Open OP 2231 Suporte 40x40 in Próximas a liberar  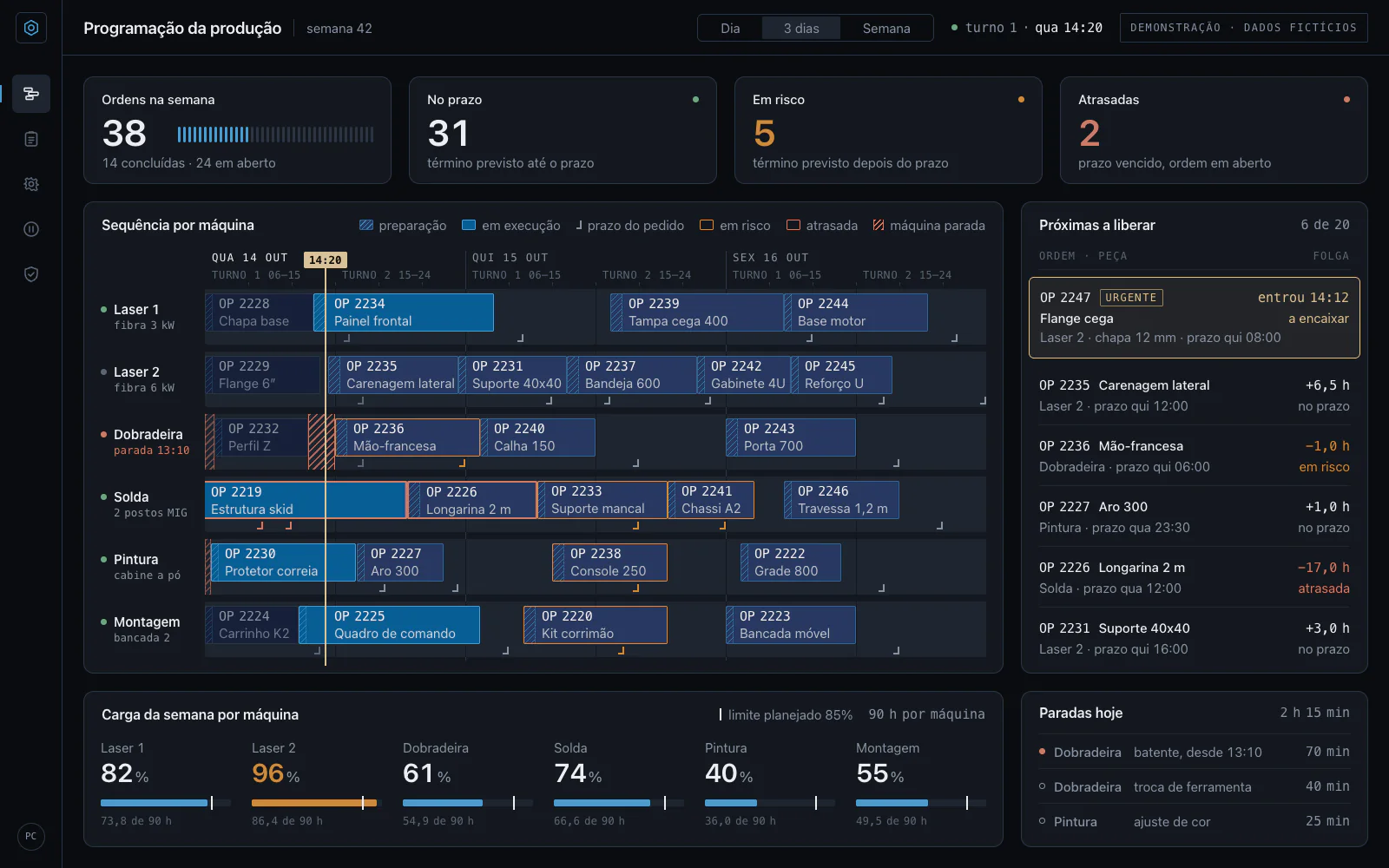tap(1195, 638)
